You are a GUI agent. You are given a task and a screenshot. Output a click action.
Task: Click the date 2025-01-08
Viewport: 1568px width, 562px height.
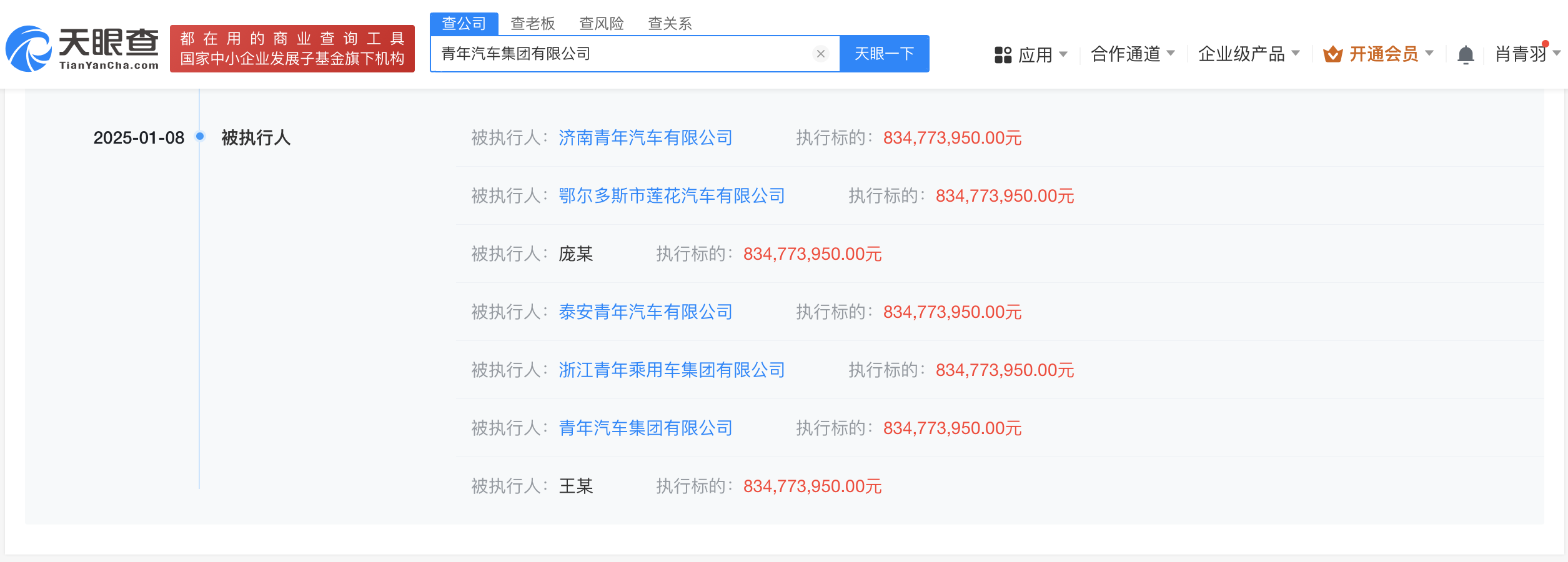click(x=139, y=138)
